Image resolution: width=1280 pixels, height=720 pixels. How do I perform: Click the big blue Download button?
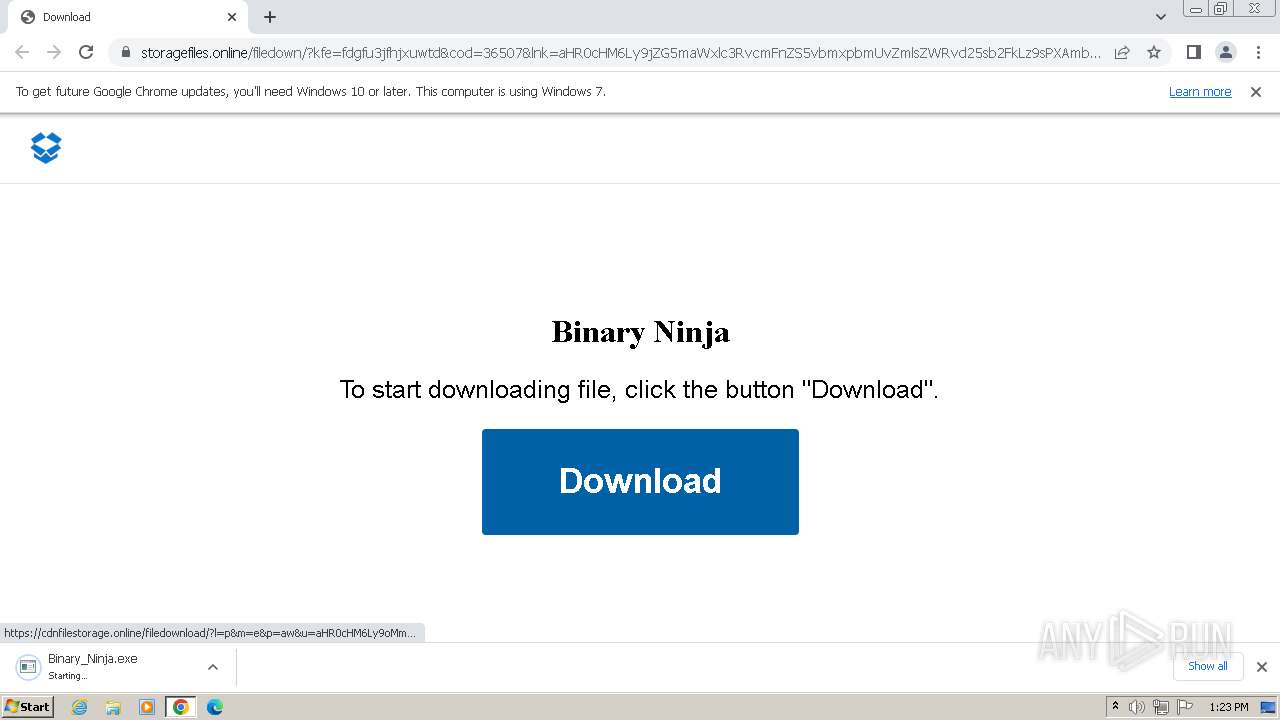640,482
